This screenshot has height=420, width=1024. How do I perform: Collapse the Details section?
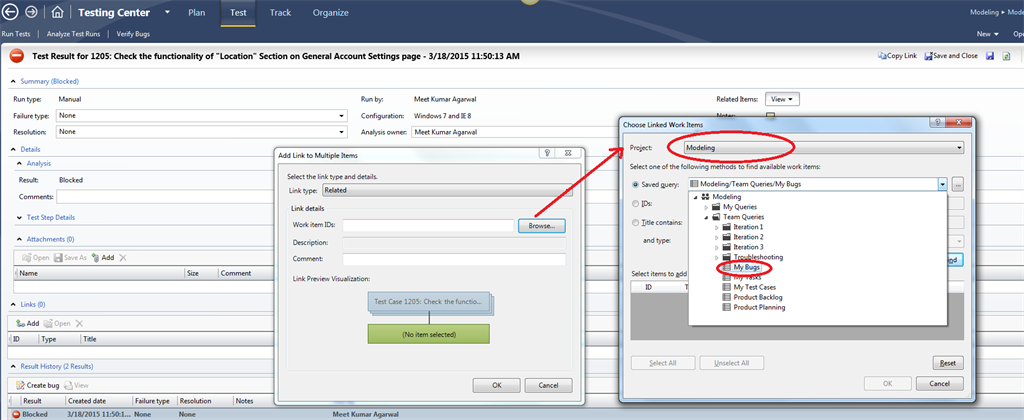click(x=13, y=150)
